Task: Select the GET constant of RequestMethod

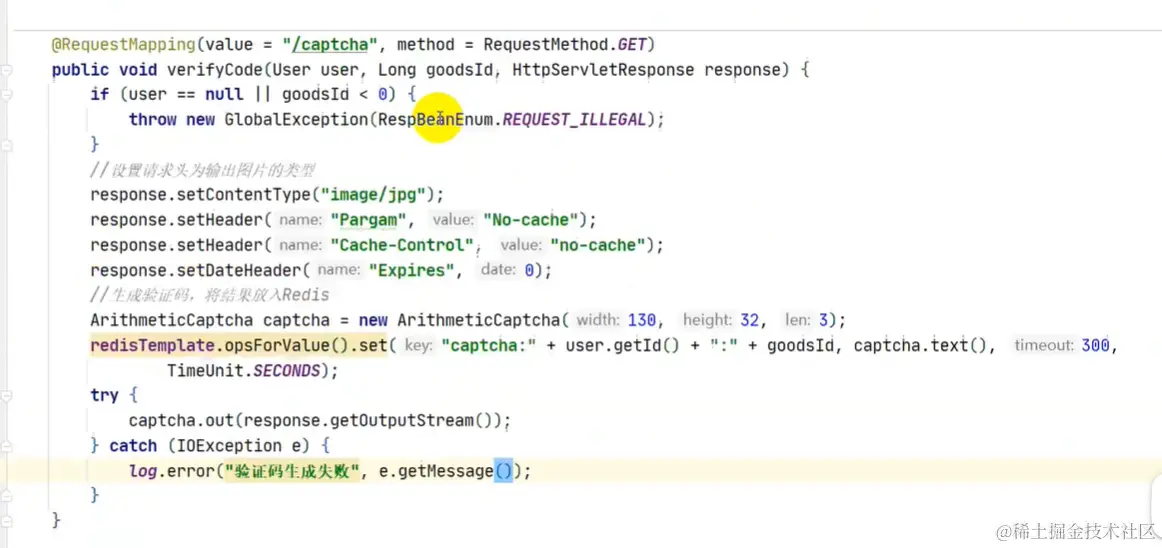Action: pos(633,44)
